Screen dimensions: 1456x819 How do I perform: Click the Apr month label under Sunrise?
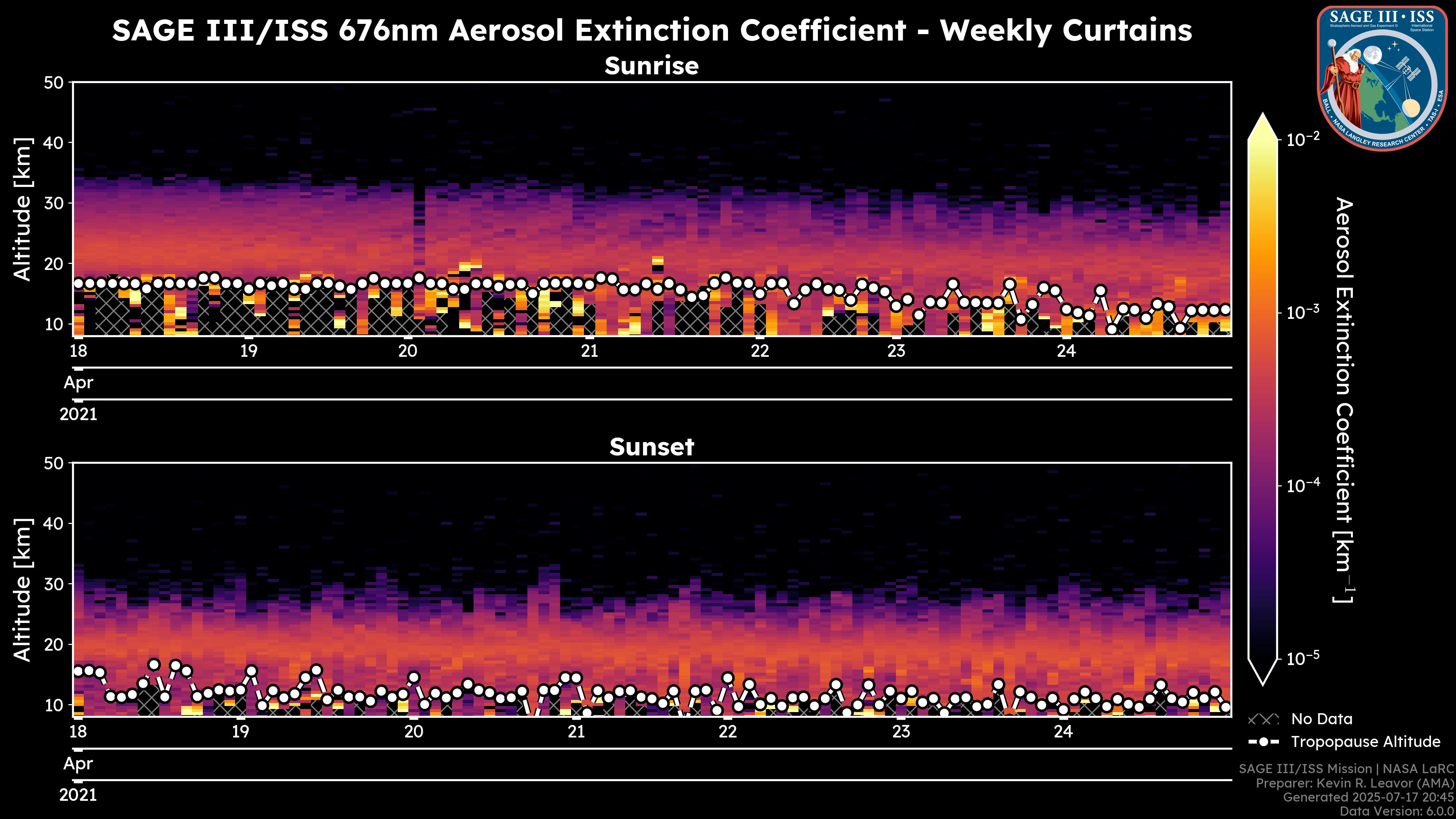[78, 383]
